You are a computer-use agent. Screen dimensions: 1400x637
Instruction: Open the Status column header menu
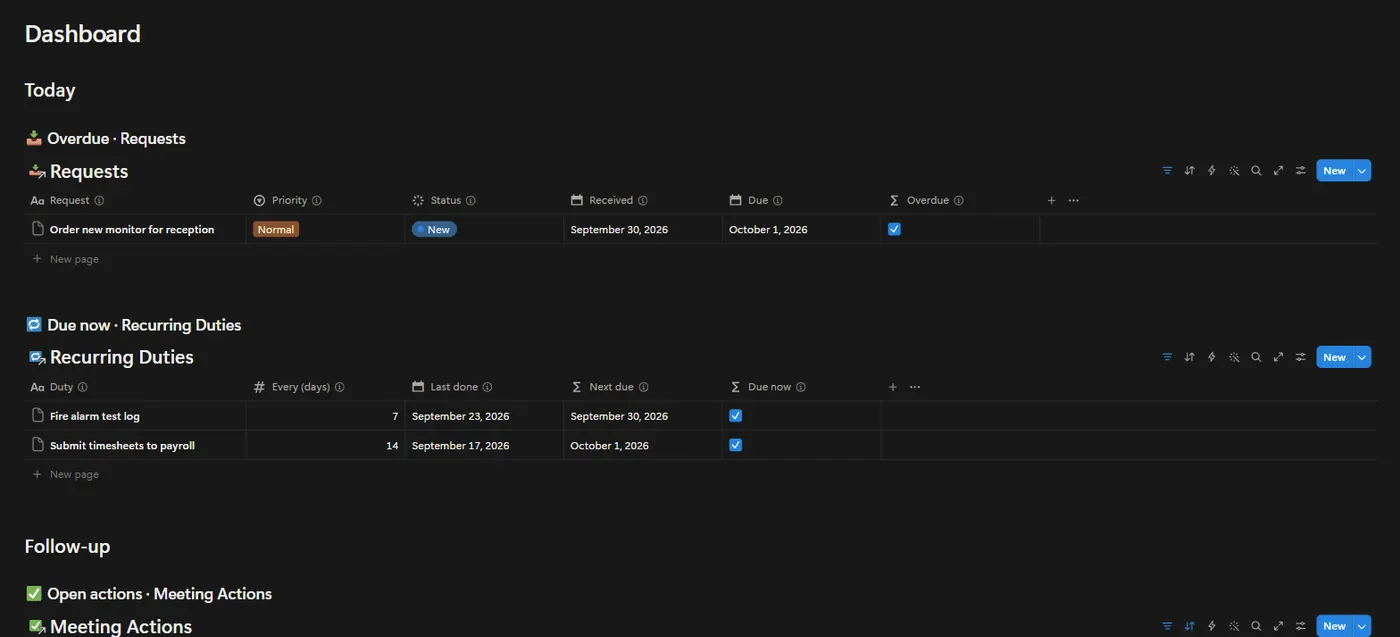coord(445,200)
